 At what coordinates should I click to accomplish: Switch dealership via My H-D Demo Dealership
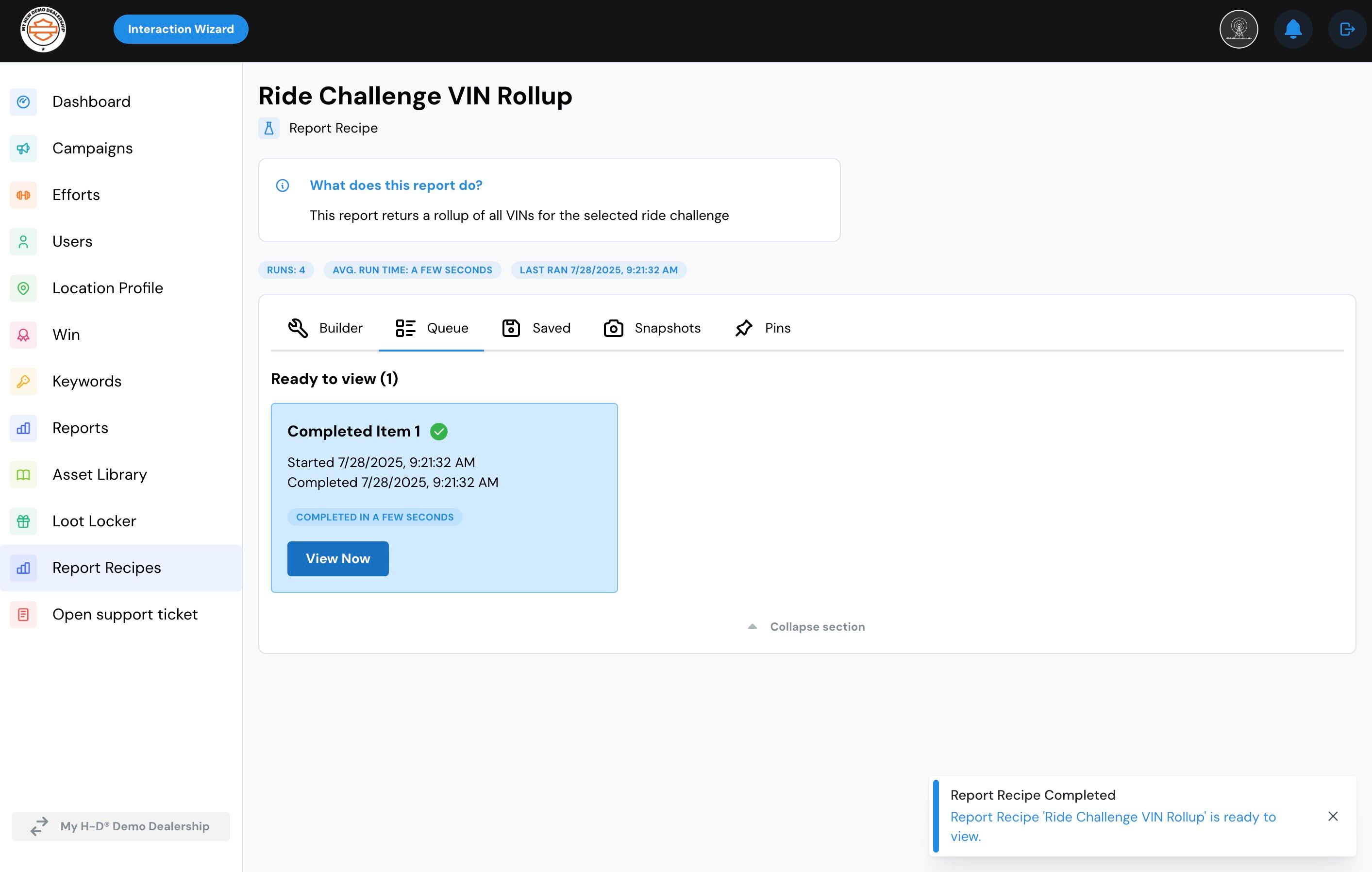pos(121,826)
